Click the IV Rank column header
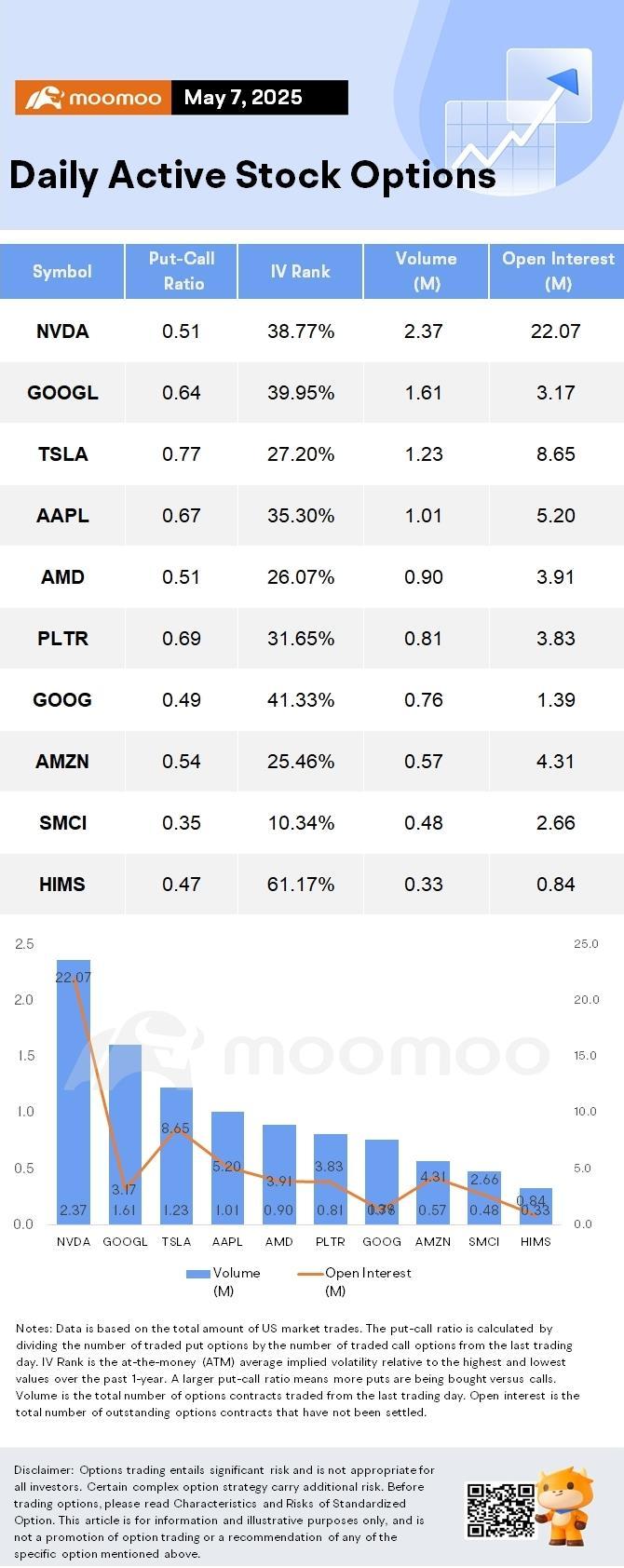The image size is (624, 1568). point(300,271)
